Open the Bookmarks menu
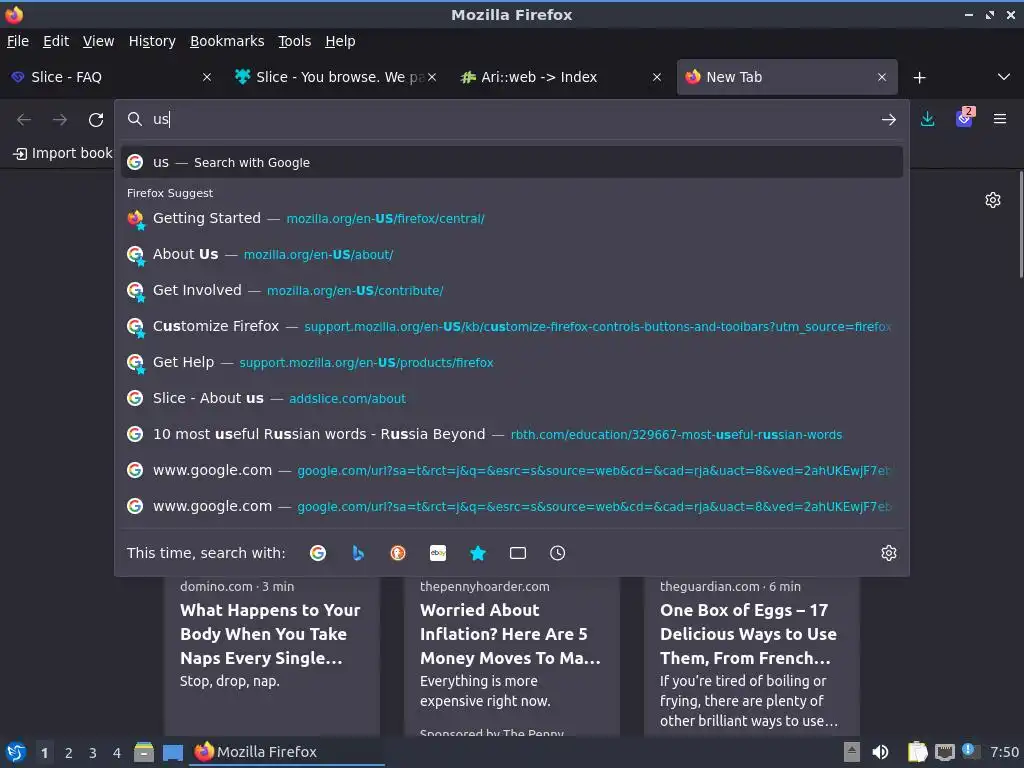 [x=227, y=41]
